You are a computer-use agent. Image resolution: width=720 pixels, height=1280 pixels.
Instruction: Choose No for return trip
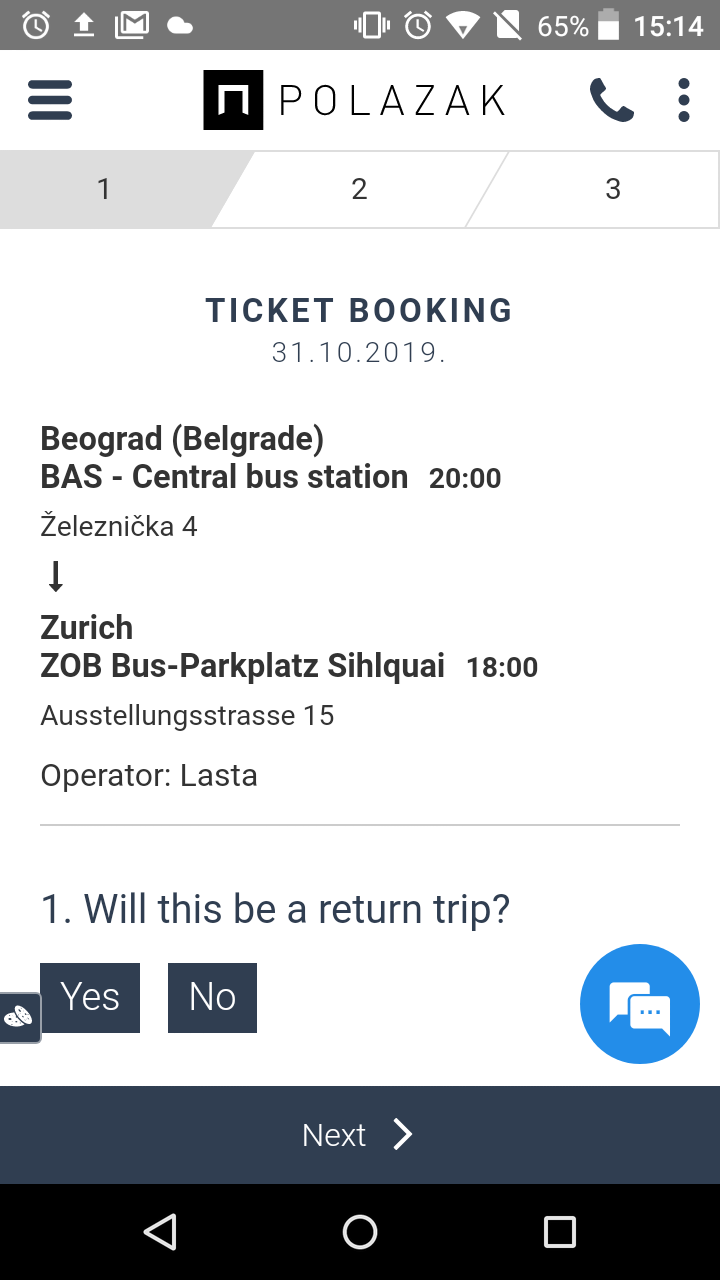click(212, 997)
